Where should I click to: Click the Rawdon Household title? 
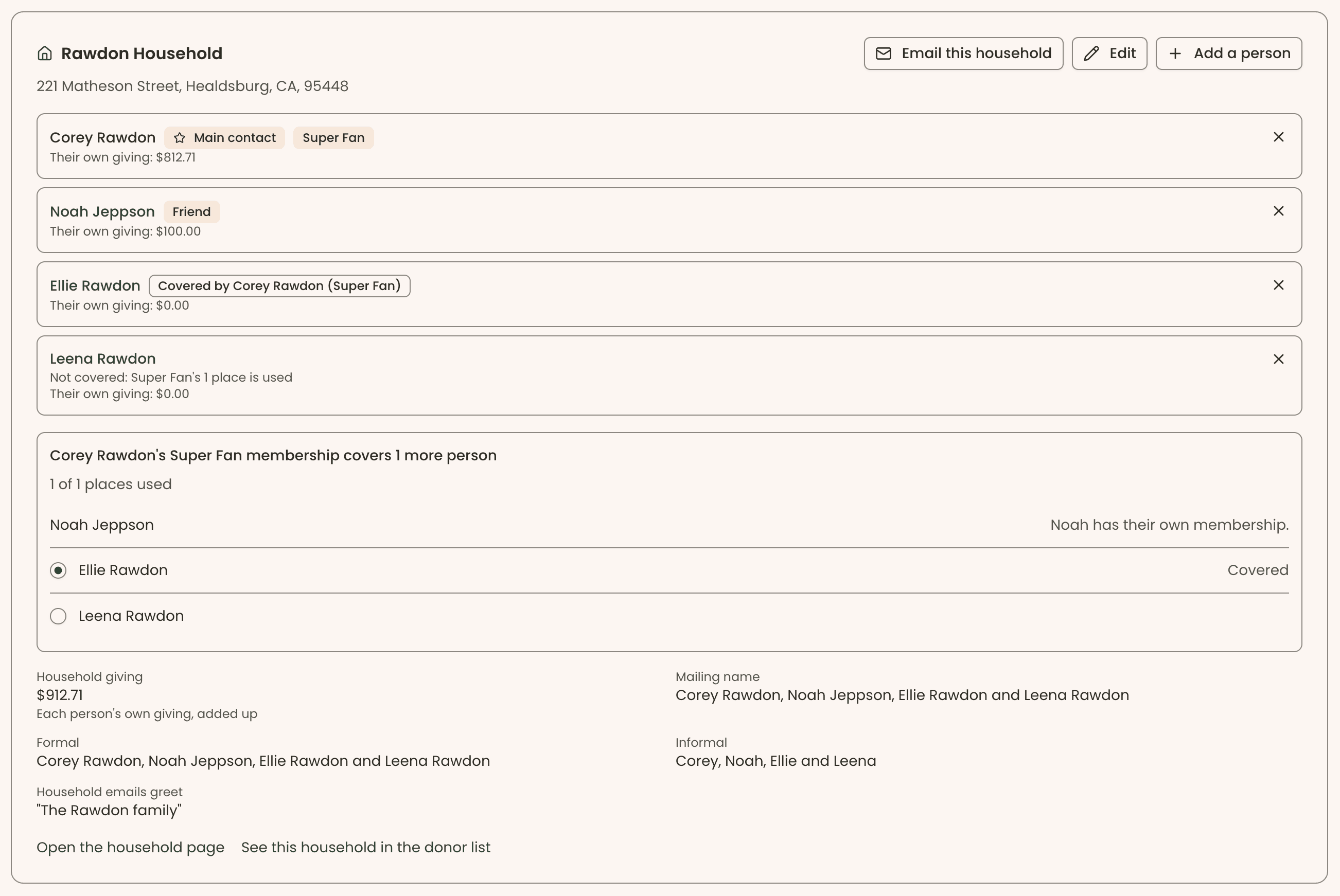pyautogui.click(x=142, y=54)
